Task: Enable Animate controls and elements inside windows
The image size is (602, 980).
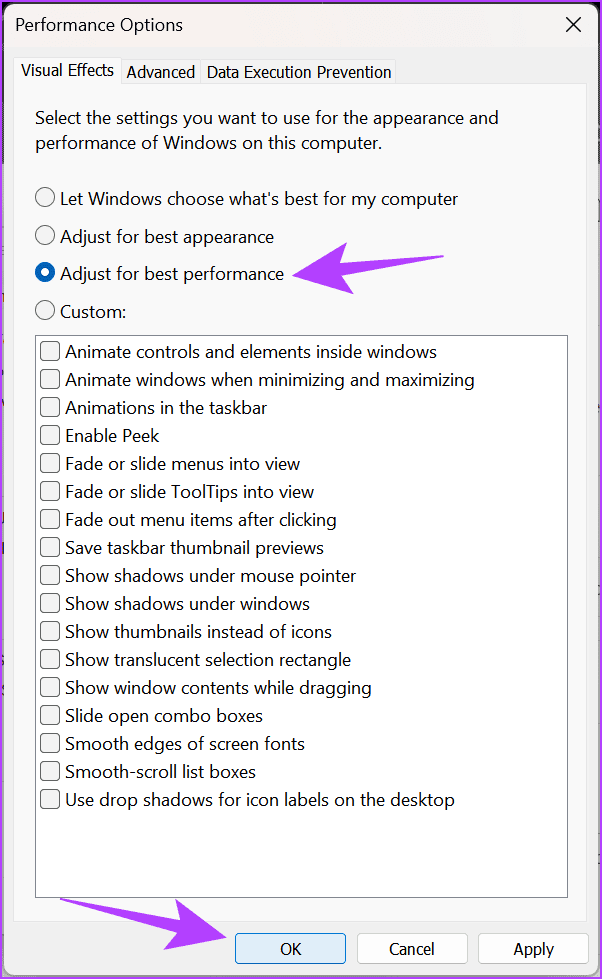Action: [50, 352]
